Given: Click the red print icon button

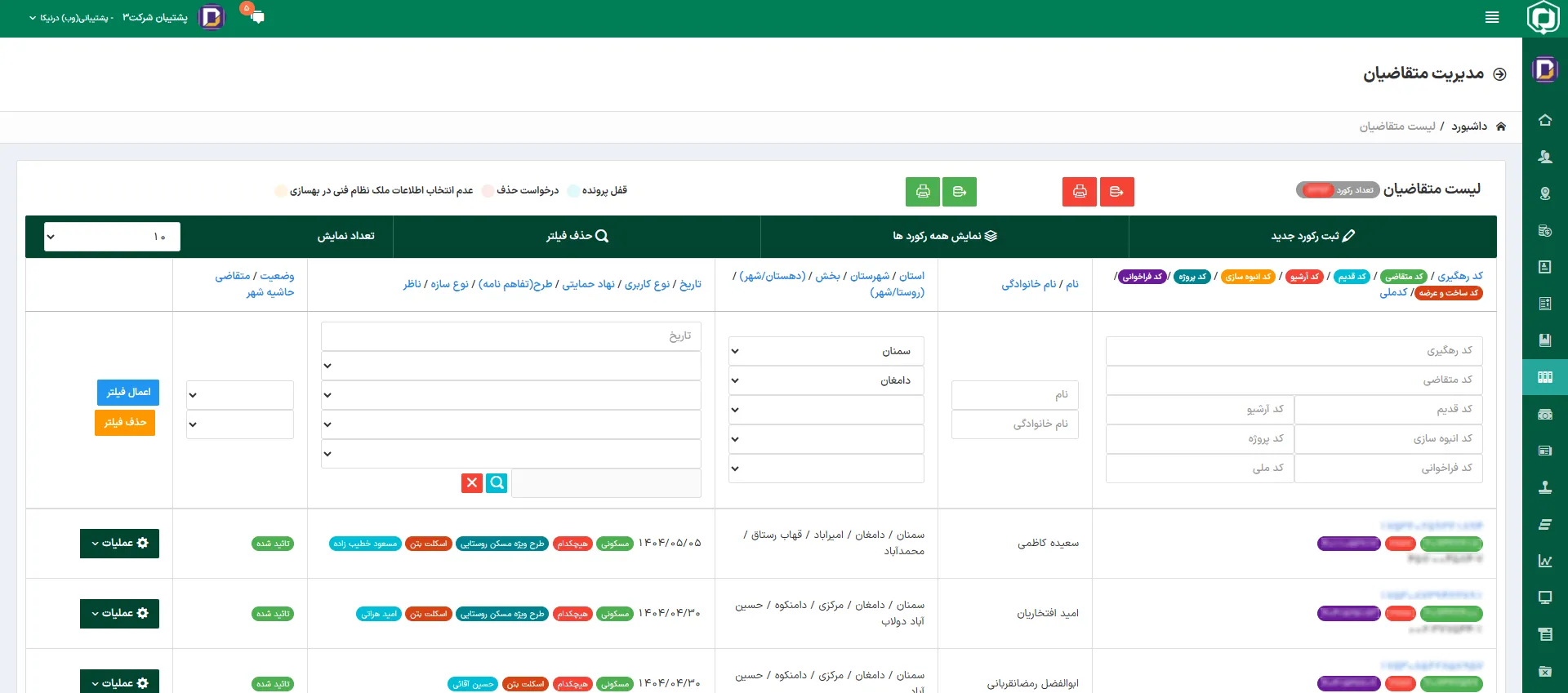Looking at the screenshot, I should click(1080, 192).
